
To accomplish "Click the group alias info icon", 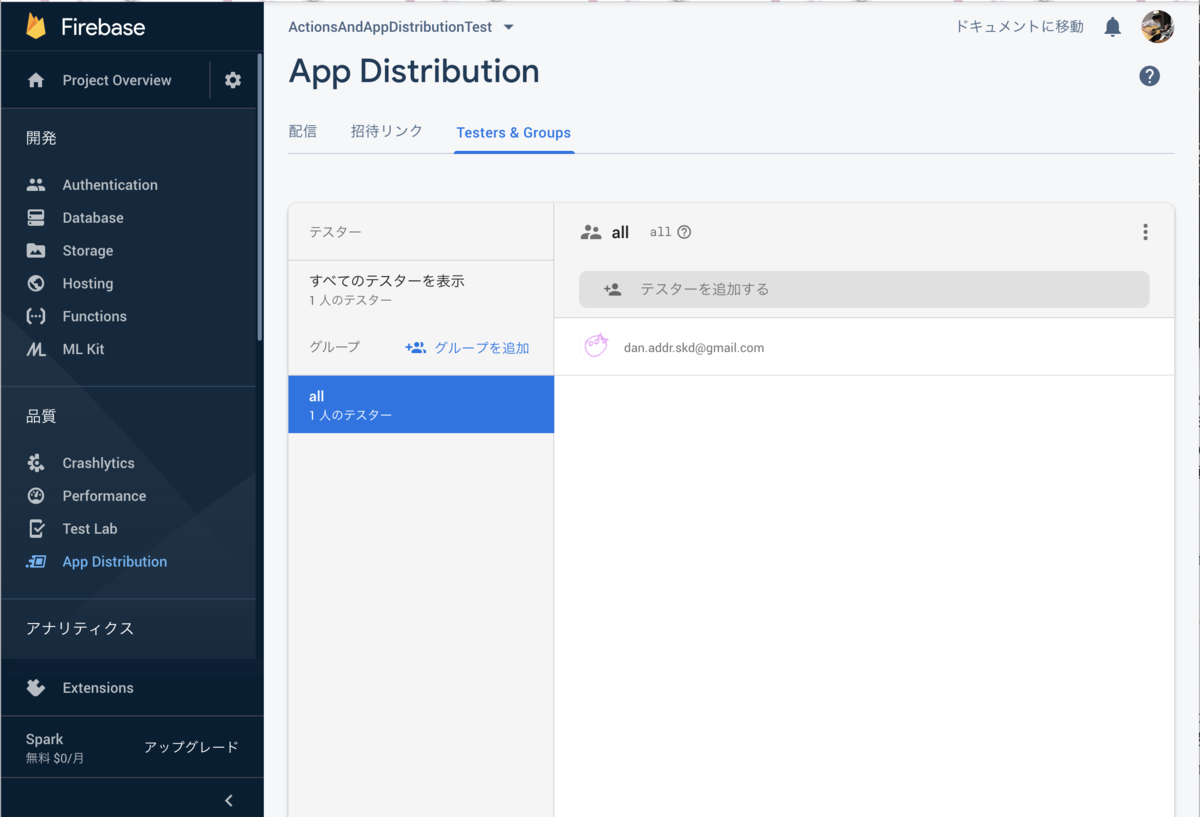I will click(684, 232).
